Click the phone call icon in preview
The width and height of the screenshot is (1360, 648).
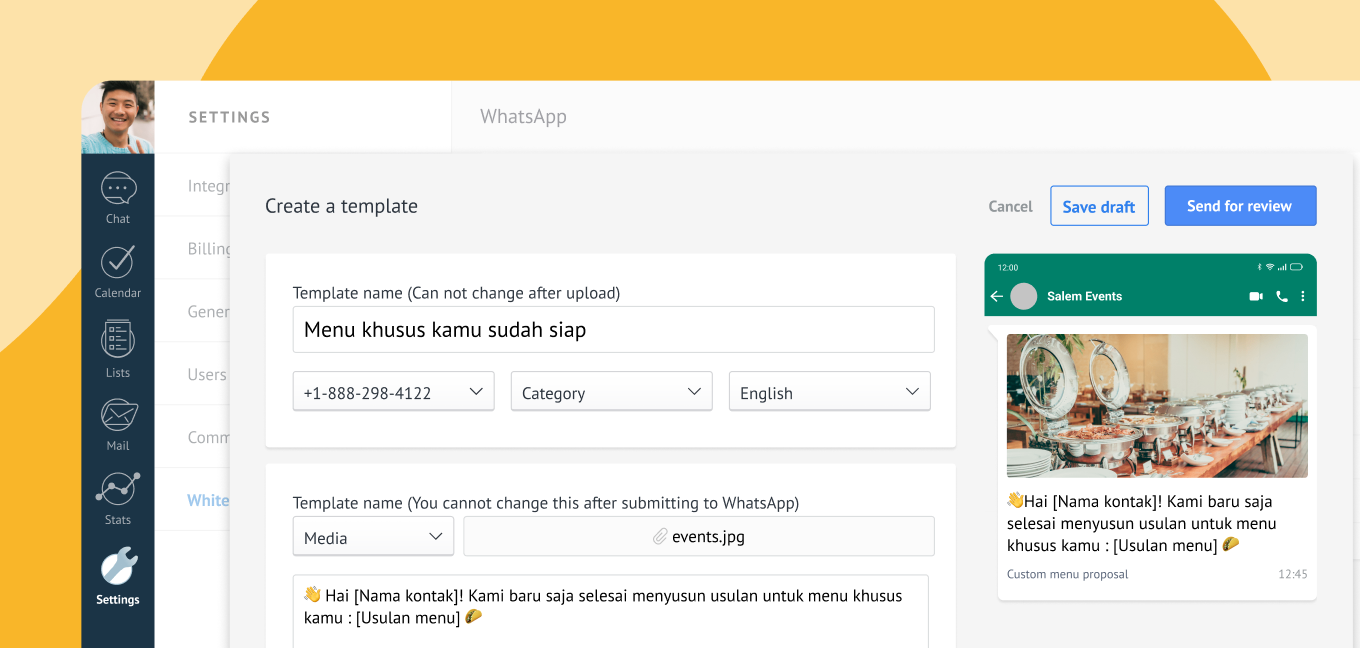coord(1282,297)
